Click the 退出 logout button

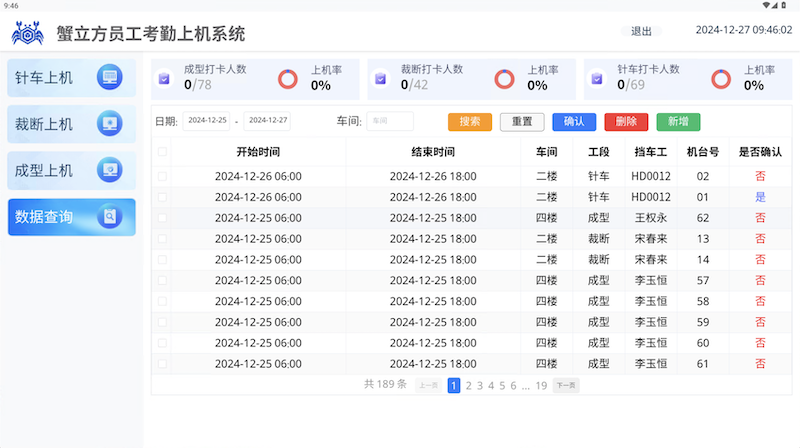(641, 32)
